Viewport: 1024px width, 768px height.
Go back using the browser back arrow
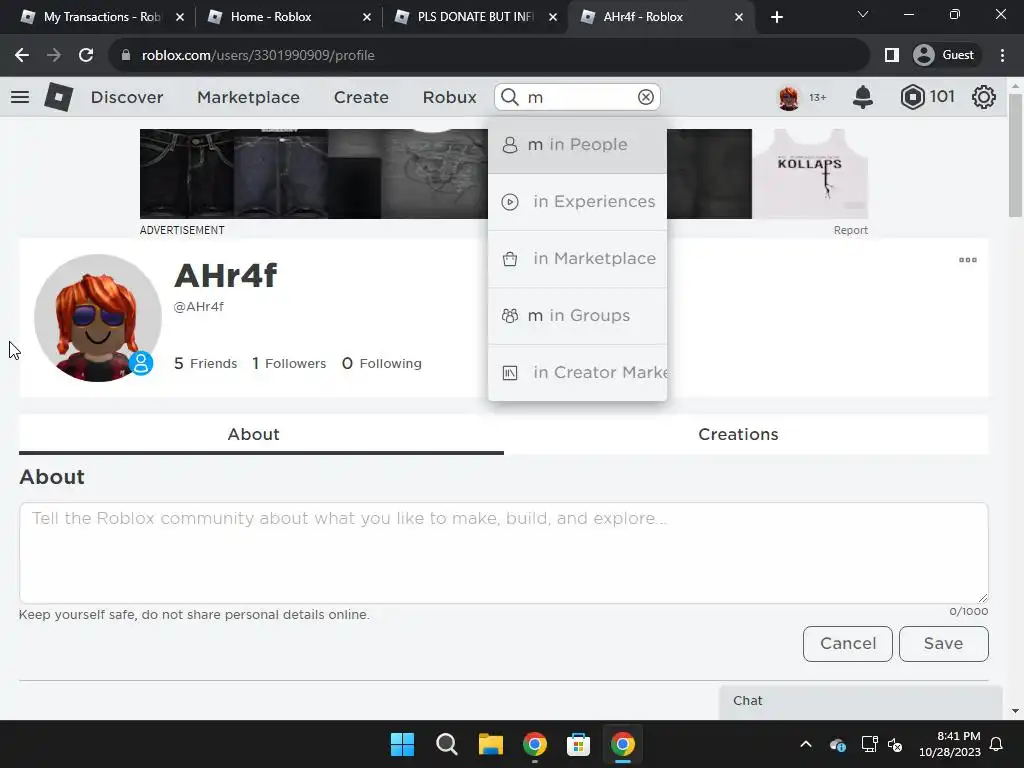click(x=22, y=56)
